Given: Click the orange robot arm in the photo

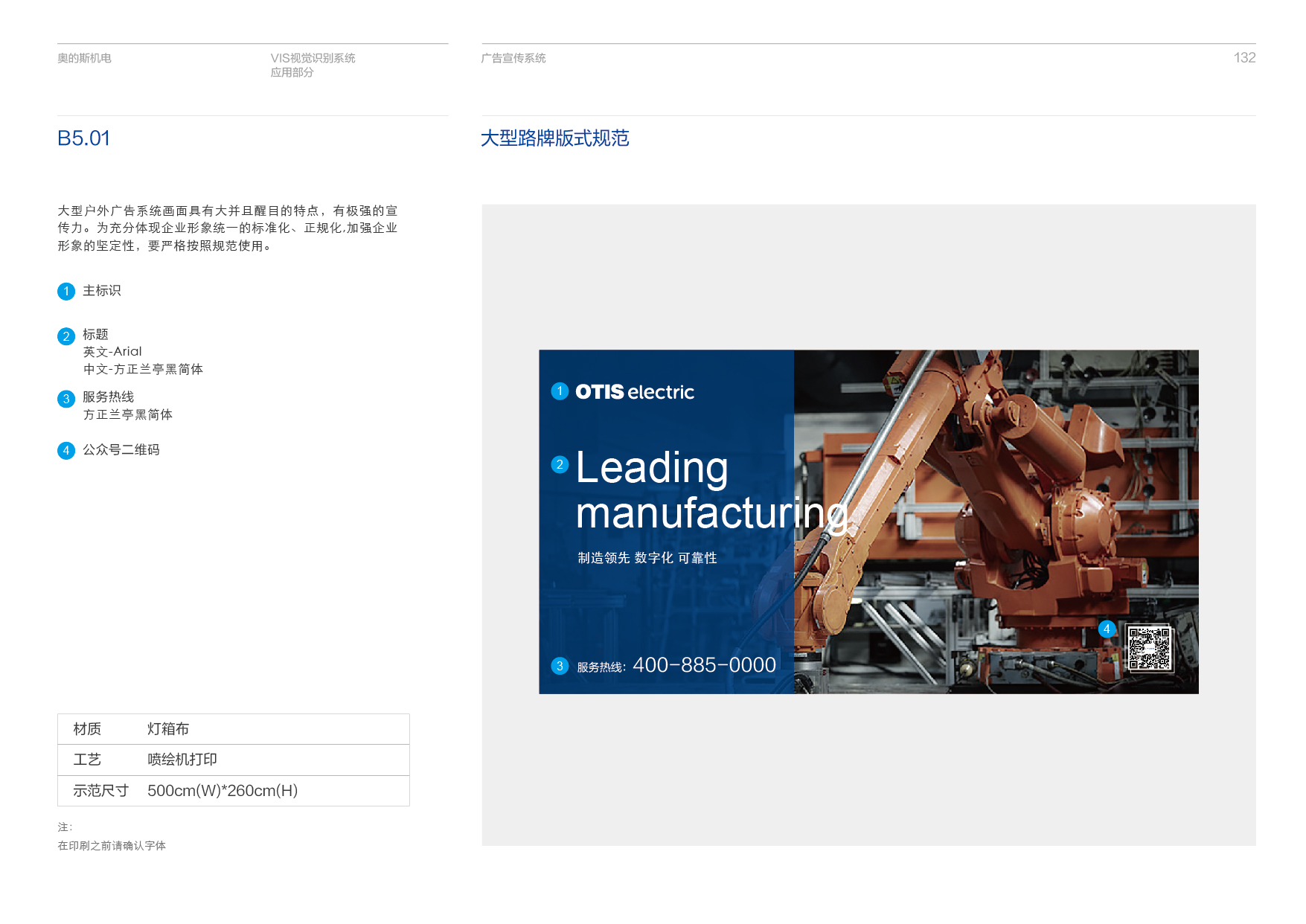Looking at the screenshot, I should click(1027, 506).
